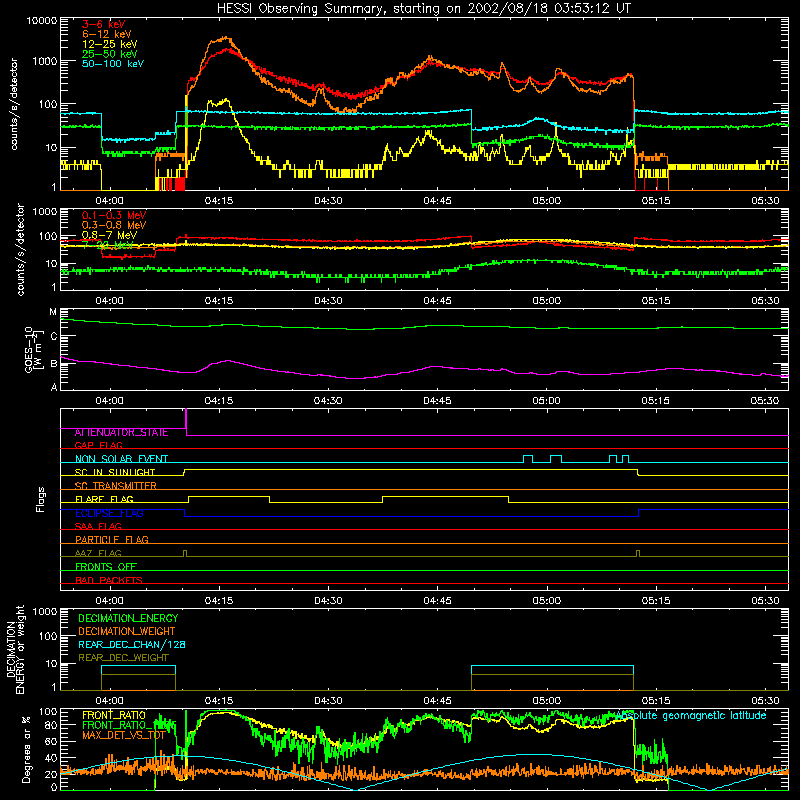Select the PARTICLE_FLAG label

coord(112,540)
